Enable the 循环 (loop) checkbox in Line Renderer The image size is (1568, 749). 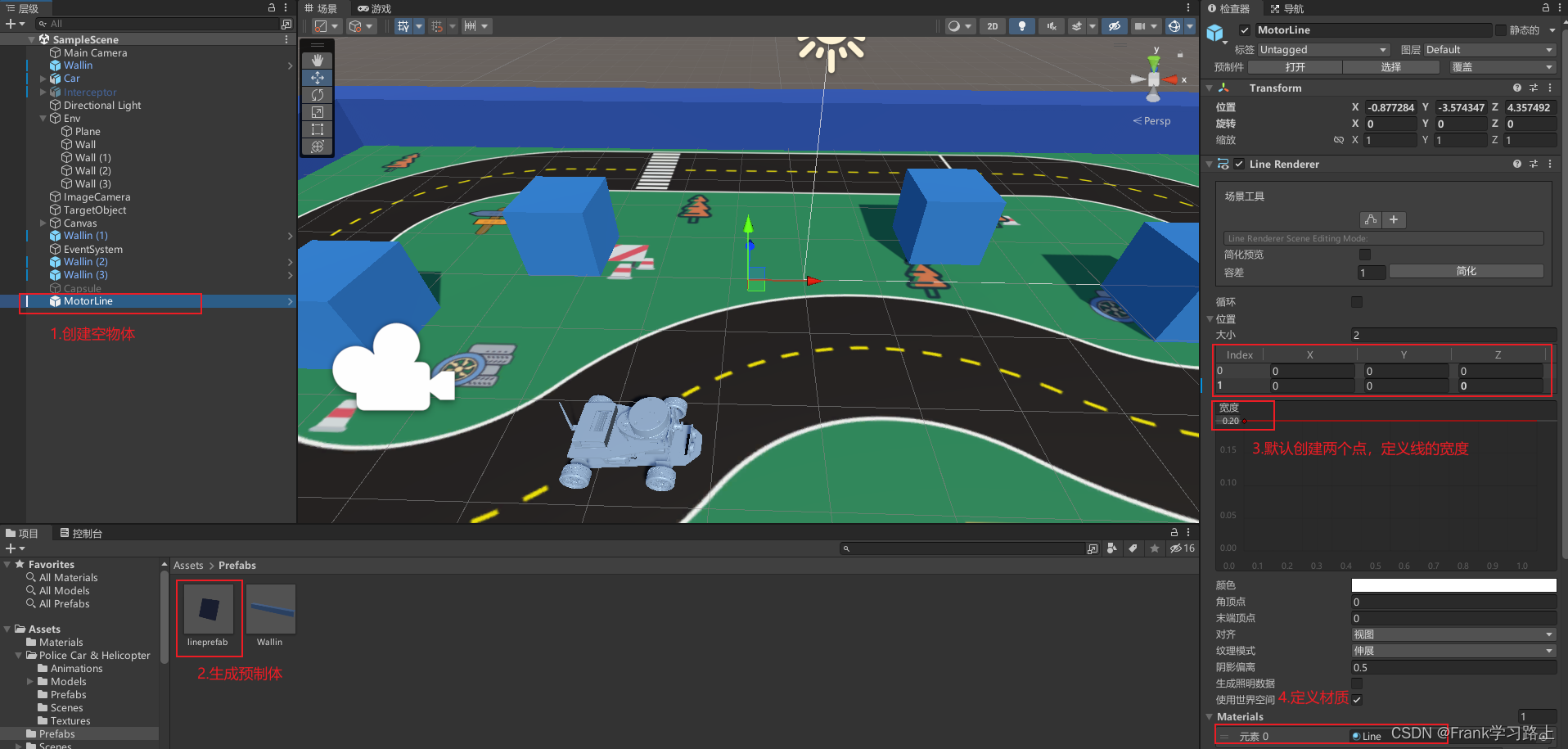coord(1357,302)
